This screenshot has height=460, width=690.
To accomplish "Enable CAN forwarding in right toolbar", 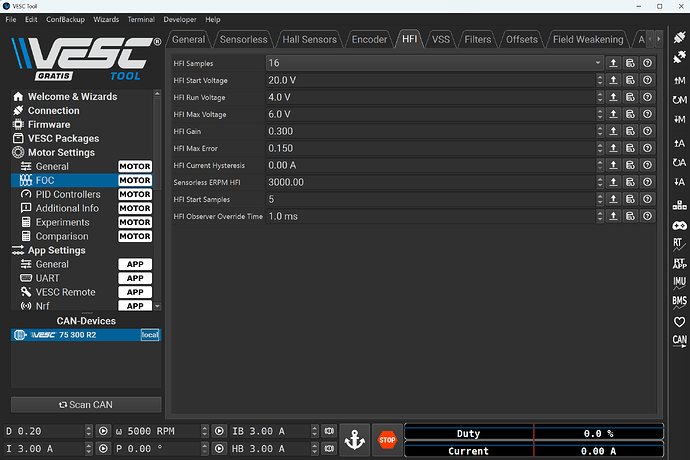I will (x=679, y=340).
